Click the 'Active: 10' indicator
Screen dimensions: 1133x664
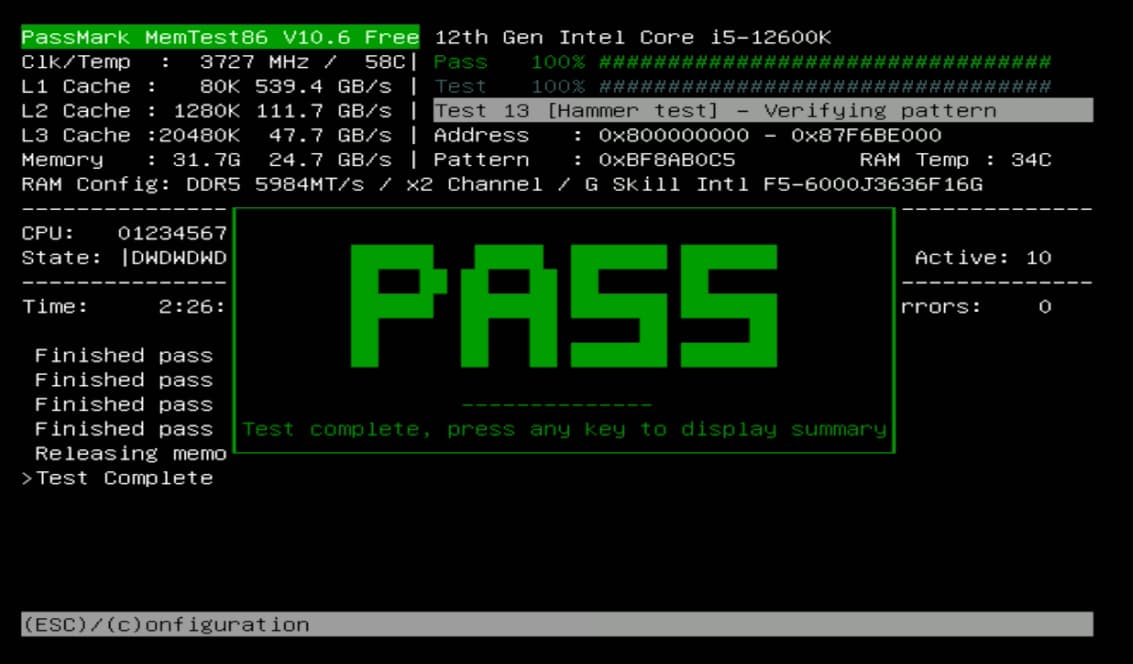tap(983, 258)
